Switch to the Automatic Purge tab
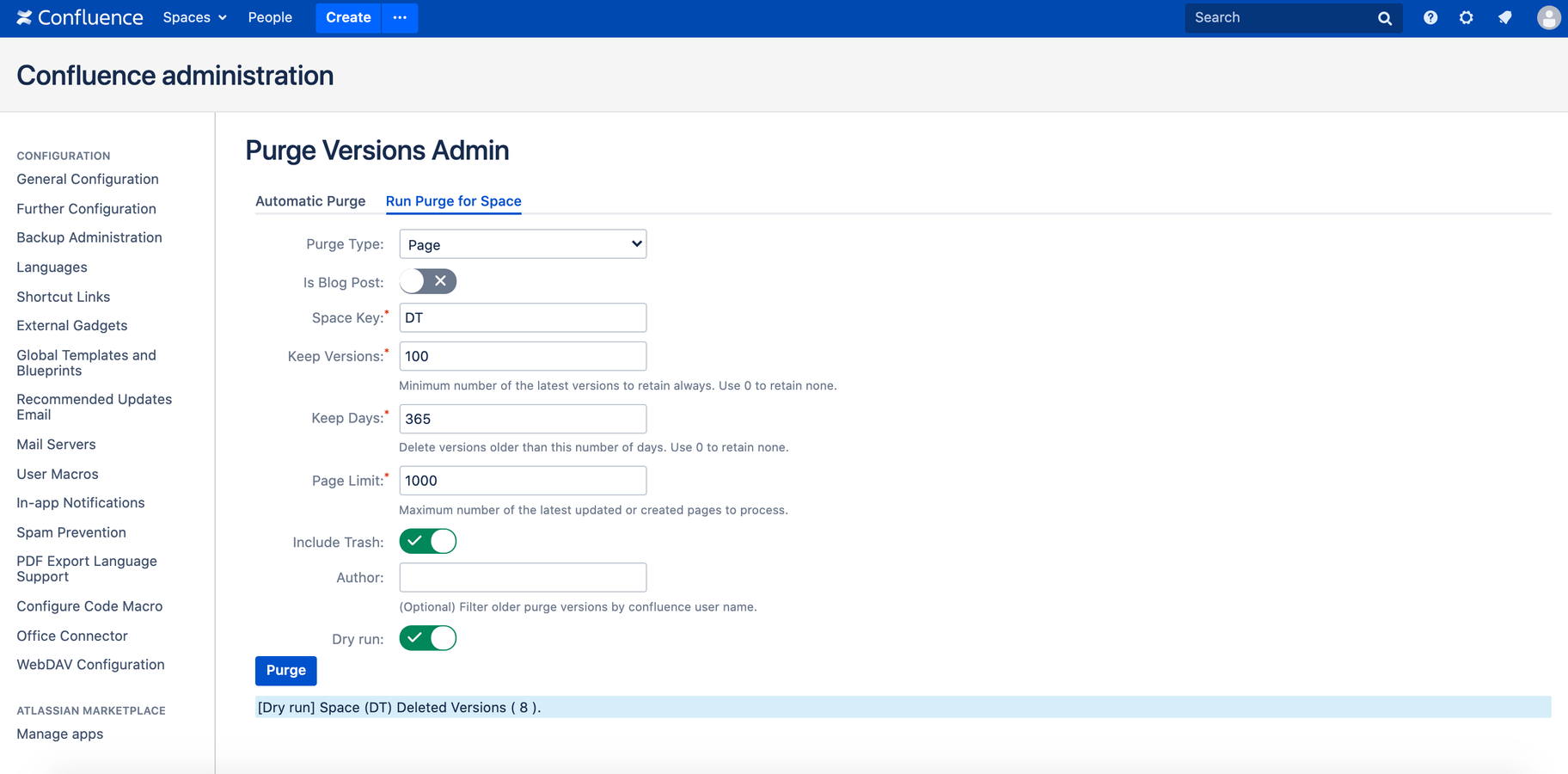The image size is (1568, 774). [x=310, y=201]
